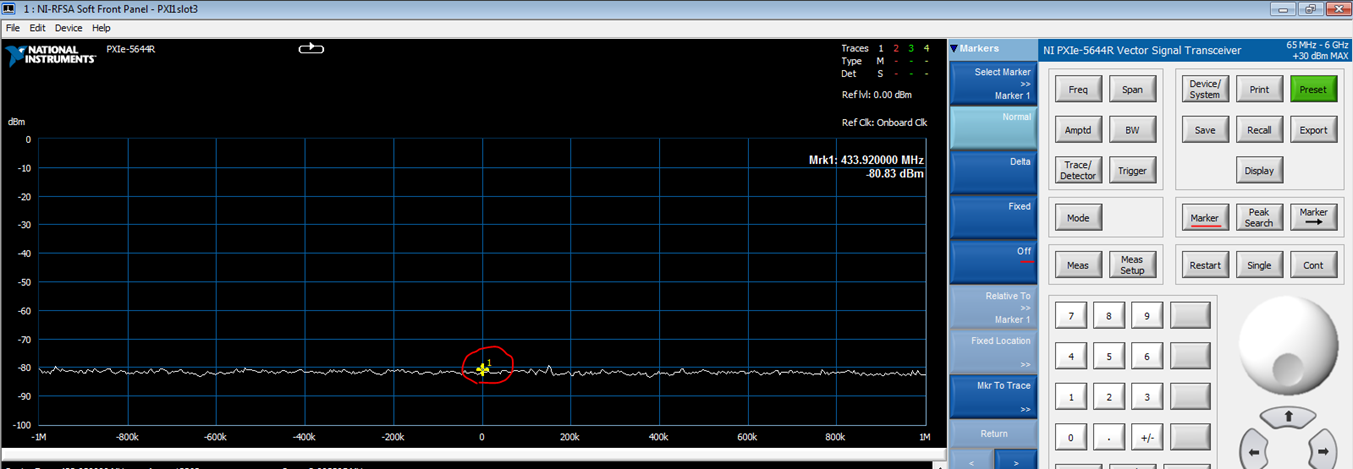The height and width of the screenshot is (469, 1353).
Task: Click the round rotary tuning knob
Action: [1288, 346]
